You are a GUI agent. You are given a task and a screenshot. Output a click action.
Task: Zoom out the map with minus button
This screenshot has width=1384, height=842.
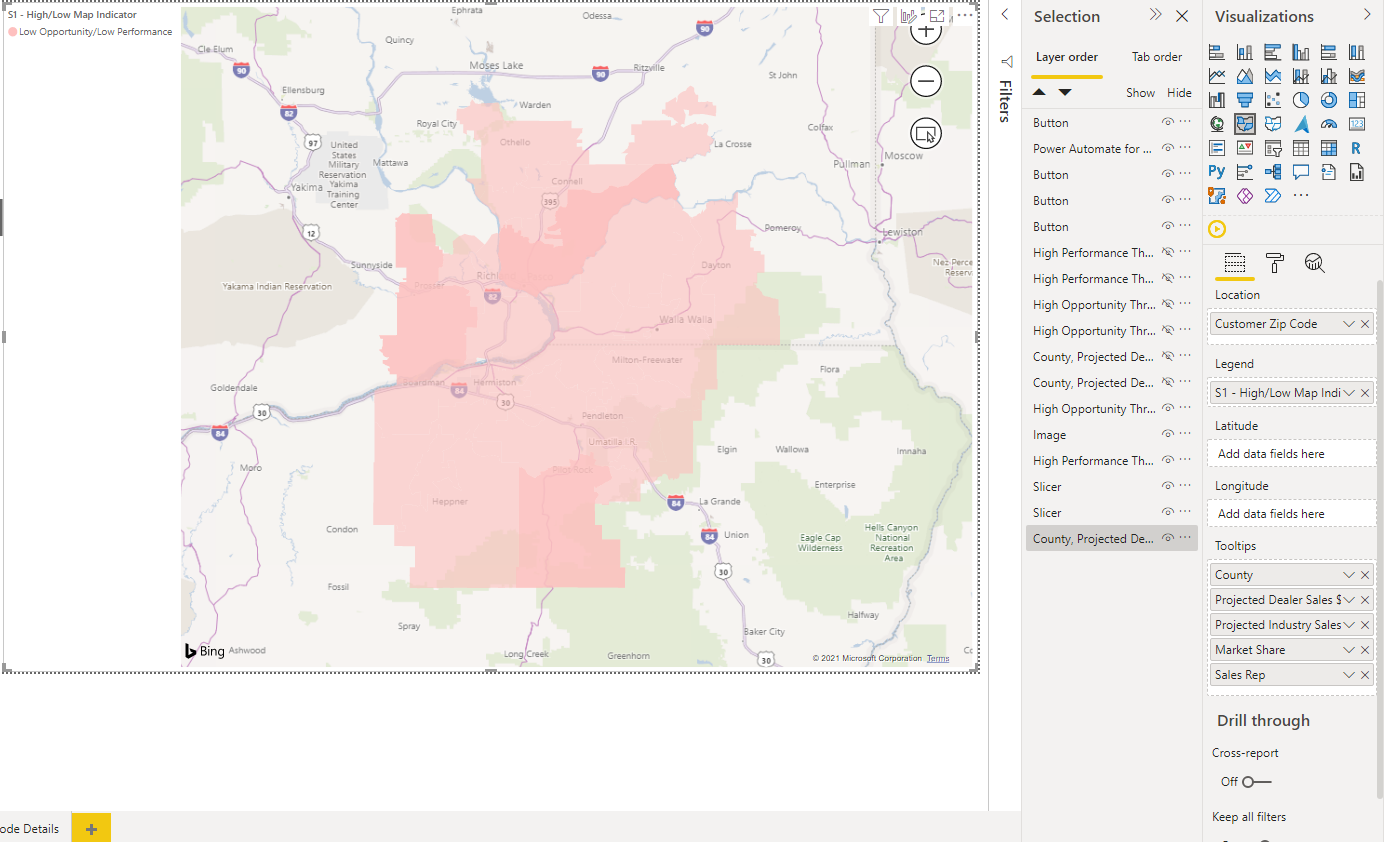[x=926, y=81]
